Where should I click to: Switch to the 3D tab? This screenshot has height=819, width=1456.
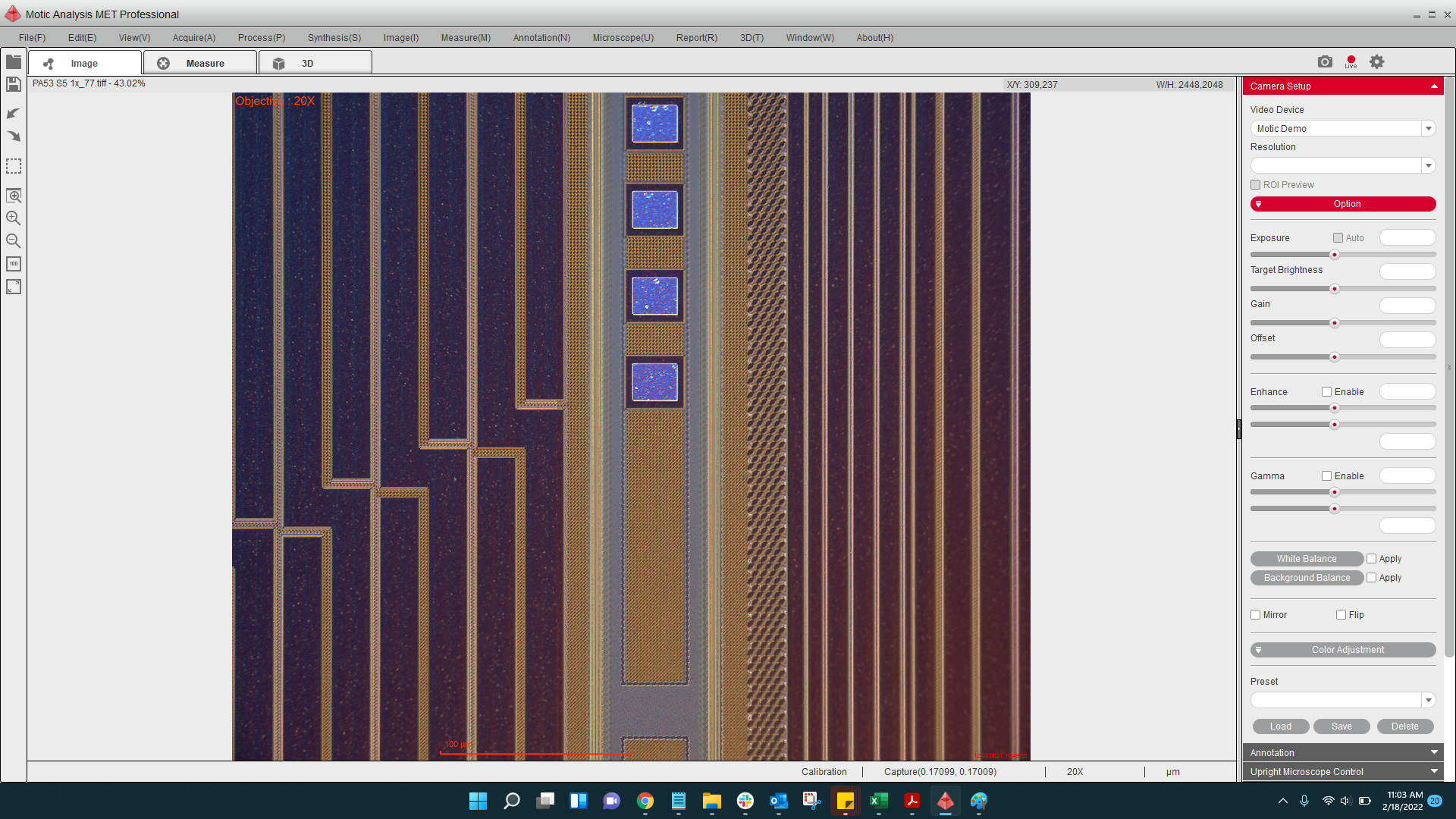pos(315,63)
